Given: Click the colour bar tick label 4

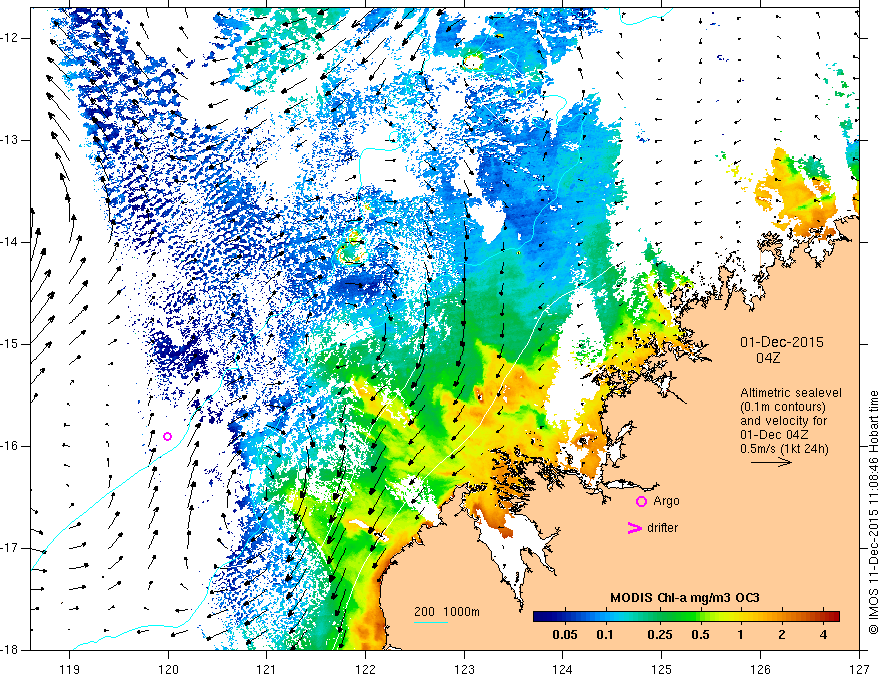Looking at the screenshot, I should pyautogui.click(x=823, y=635).
